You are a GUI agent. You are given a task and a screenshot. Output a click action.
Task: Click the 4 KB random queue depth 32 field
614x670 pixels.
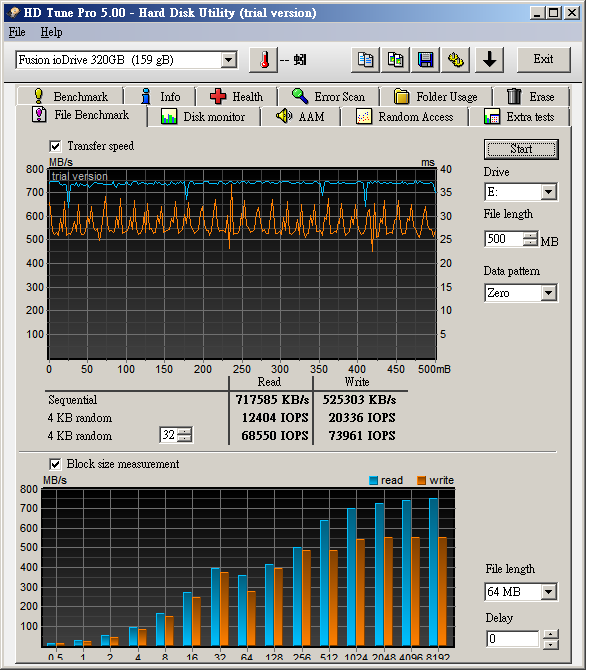click(x=168, y=435)
